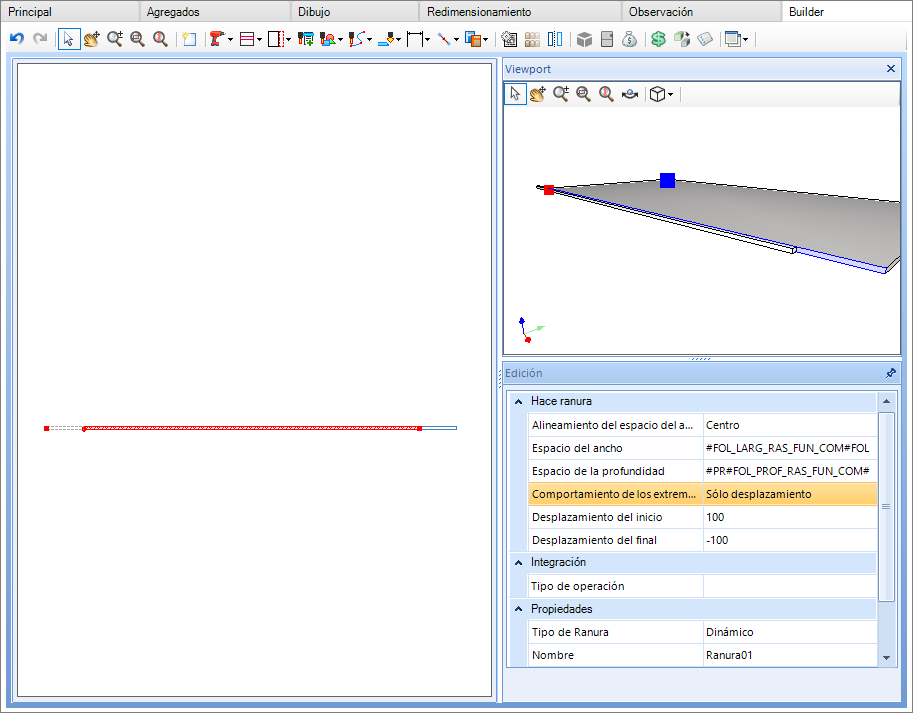Click the gear settings sheet icon

(x=509, y=39)
